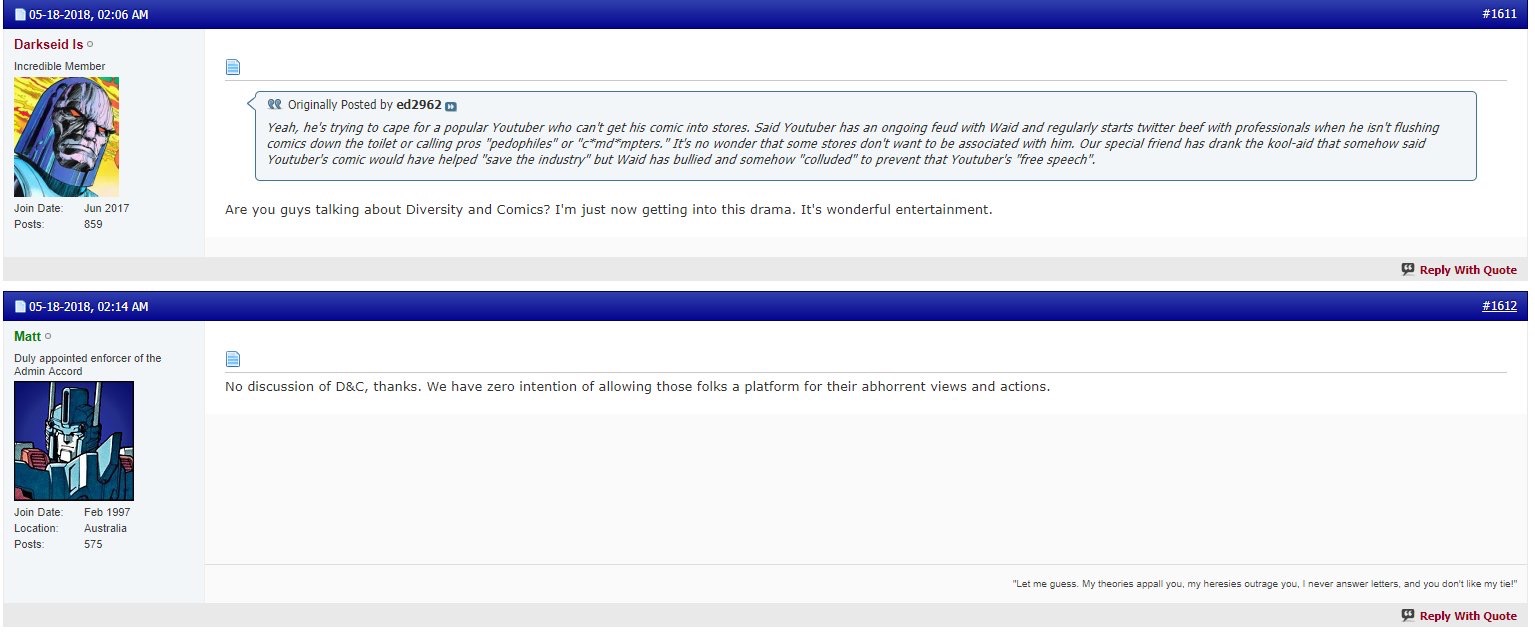Open permalink #1611
Image resolution: width=1535 pixels, height=634 pixels.
(x=1499, y=14)
